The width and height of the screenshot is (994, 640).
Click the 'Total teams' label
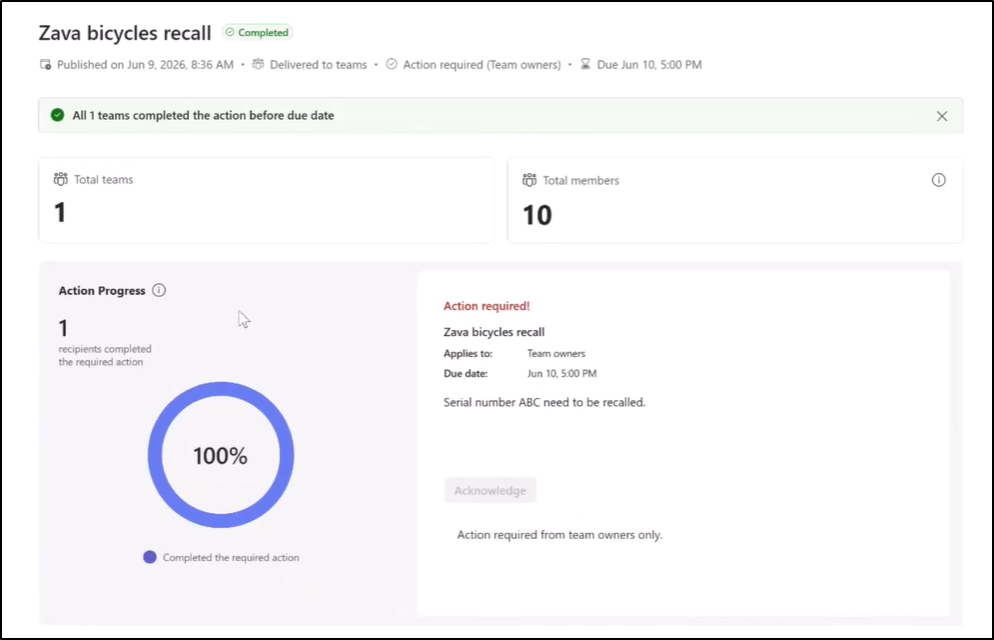103,179
